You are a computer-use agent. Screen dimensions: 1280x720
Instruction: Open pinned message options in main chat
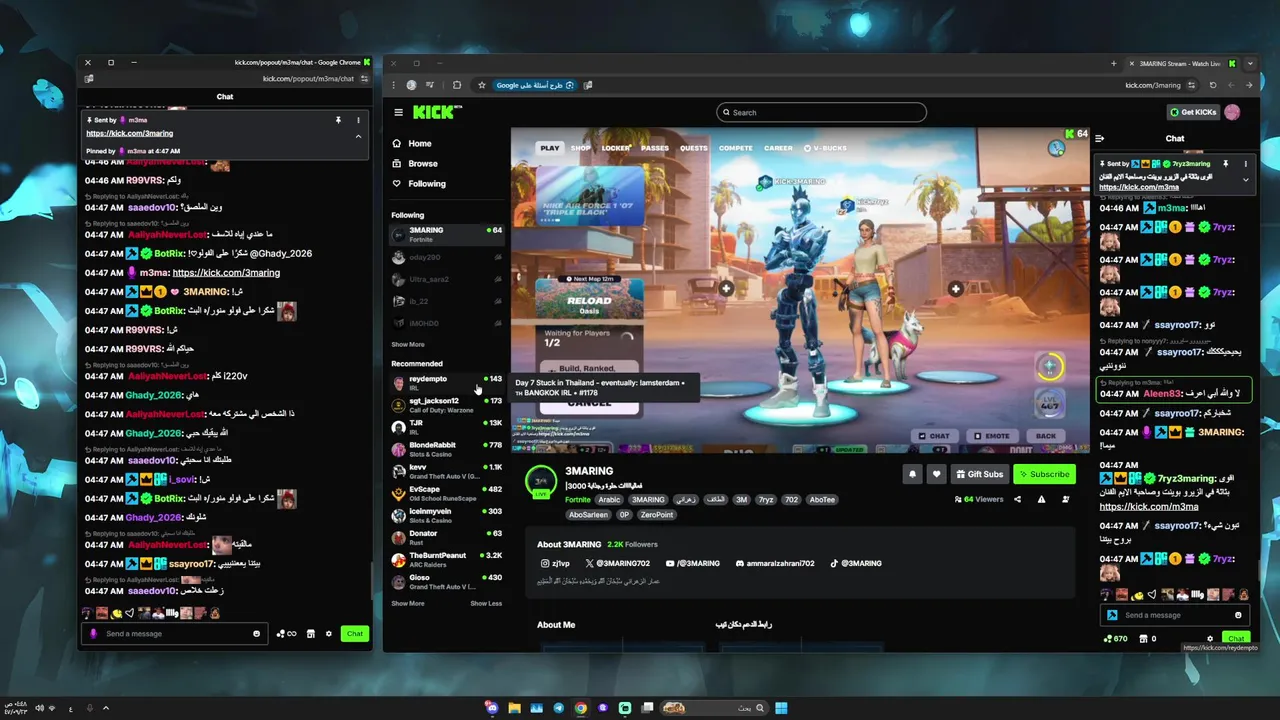(x=1245, y=164)
